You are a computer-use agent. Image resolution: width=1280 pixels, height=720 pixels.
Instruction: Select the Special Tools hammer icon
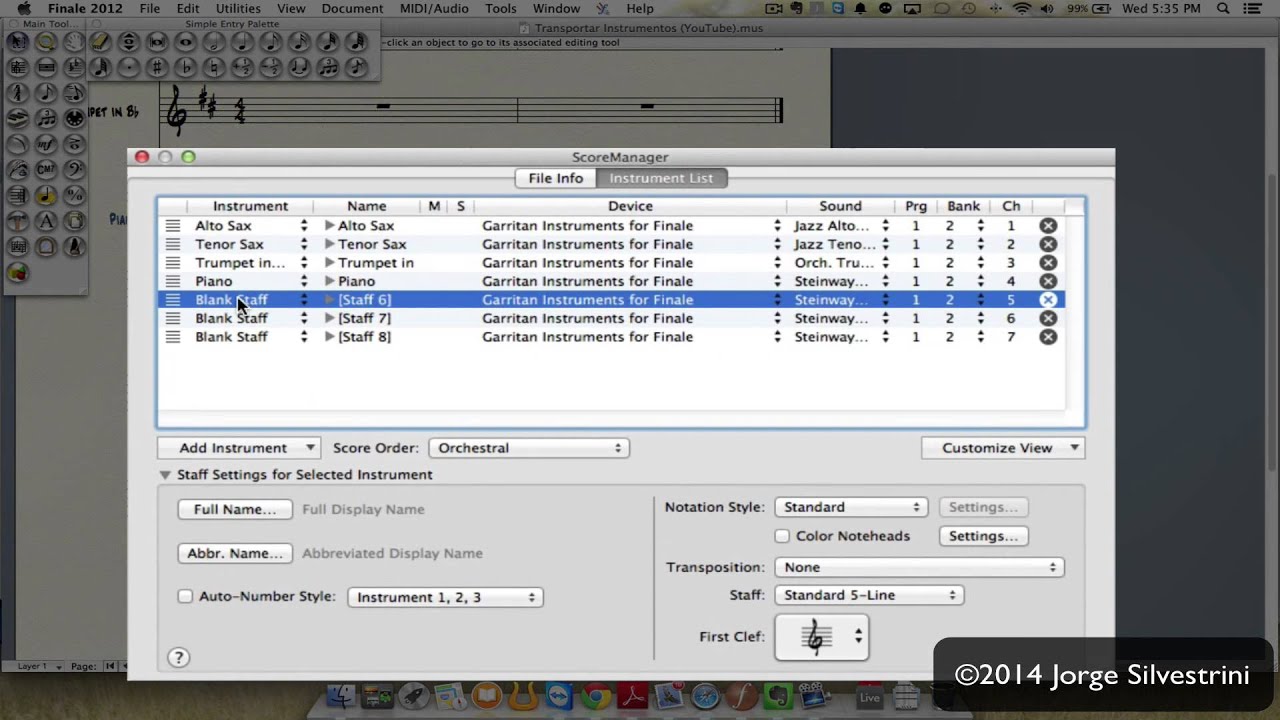pyautogui.click(x=18, y=221)
